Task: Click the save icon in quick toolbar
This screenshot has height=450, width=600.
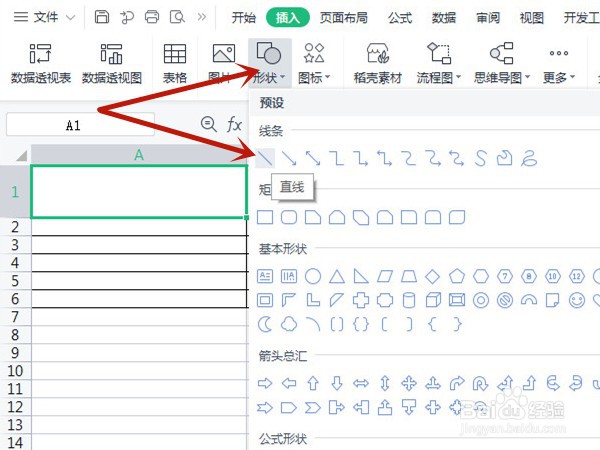Action: [x=102, y=17]
